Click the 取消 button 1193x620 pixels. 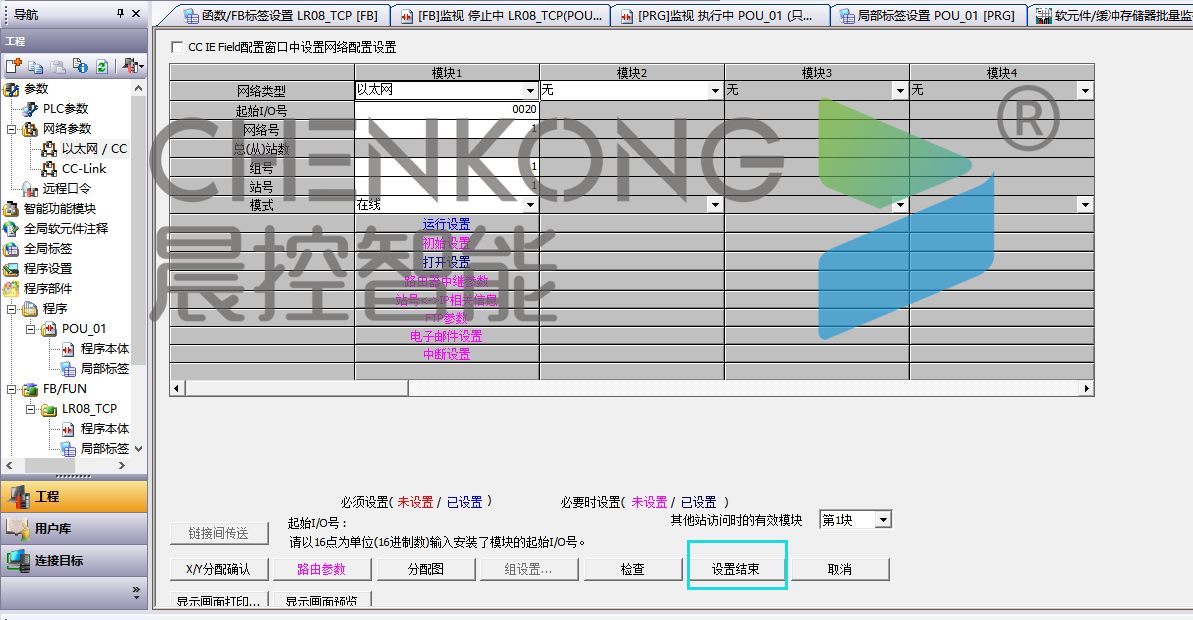[x=839, y=569]
